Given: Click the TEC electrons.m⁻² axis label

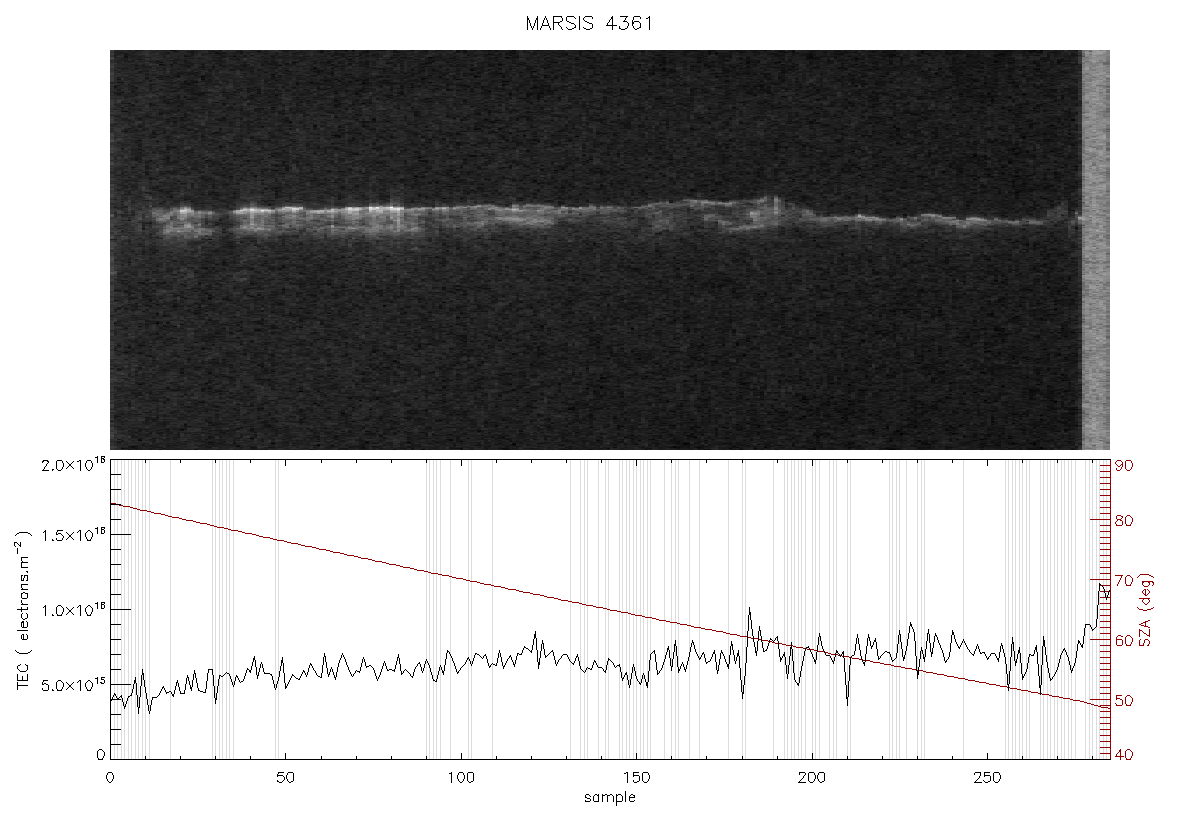Looking at the screenshot, I should [23, 610].
